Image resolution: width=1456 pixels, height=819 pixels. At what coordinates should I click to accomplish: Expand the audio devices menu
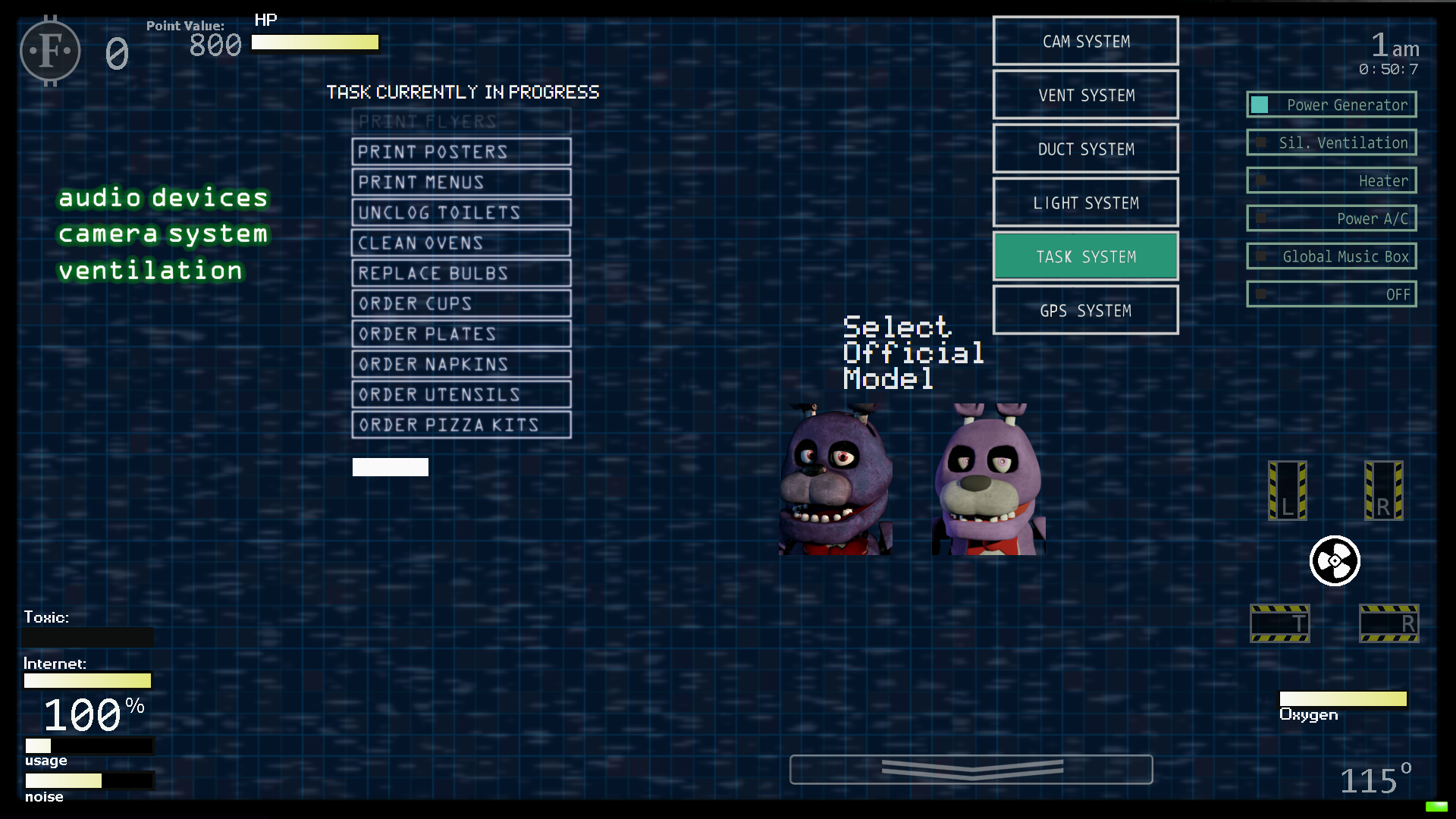[x=162, y=197]
